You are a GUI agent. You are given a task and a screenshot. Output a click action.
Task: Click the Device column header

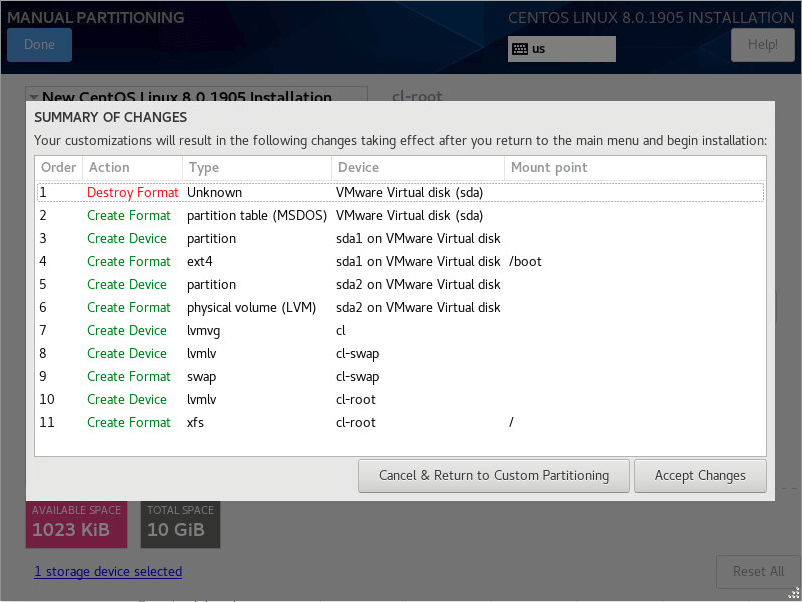(358, 168)
